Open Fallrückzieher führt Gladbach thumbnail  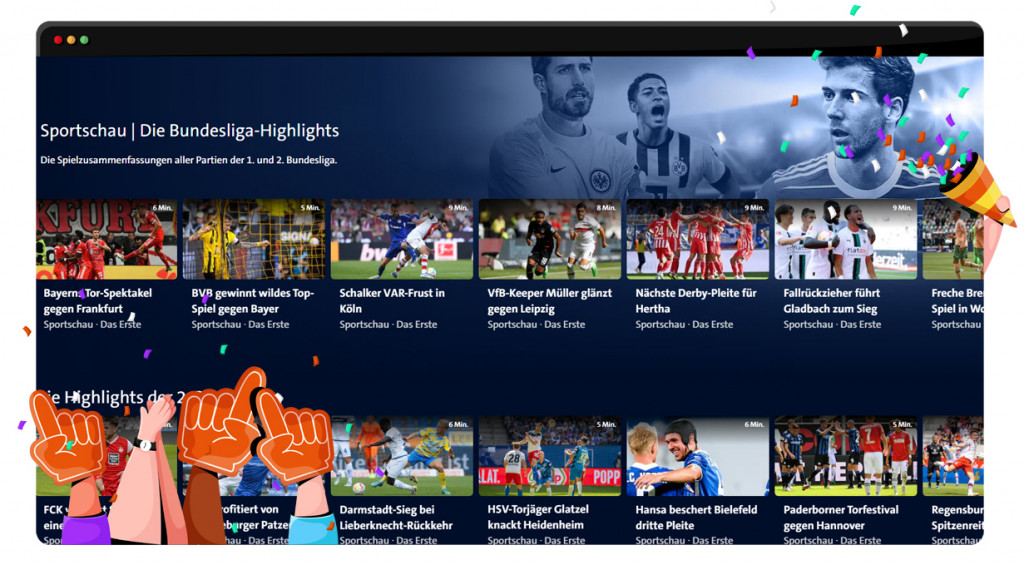(x=846, y=239)
